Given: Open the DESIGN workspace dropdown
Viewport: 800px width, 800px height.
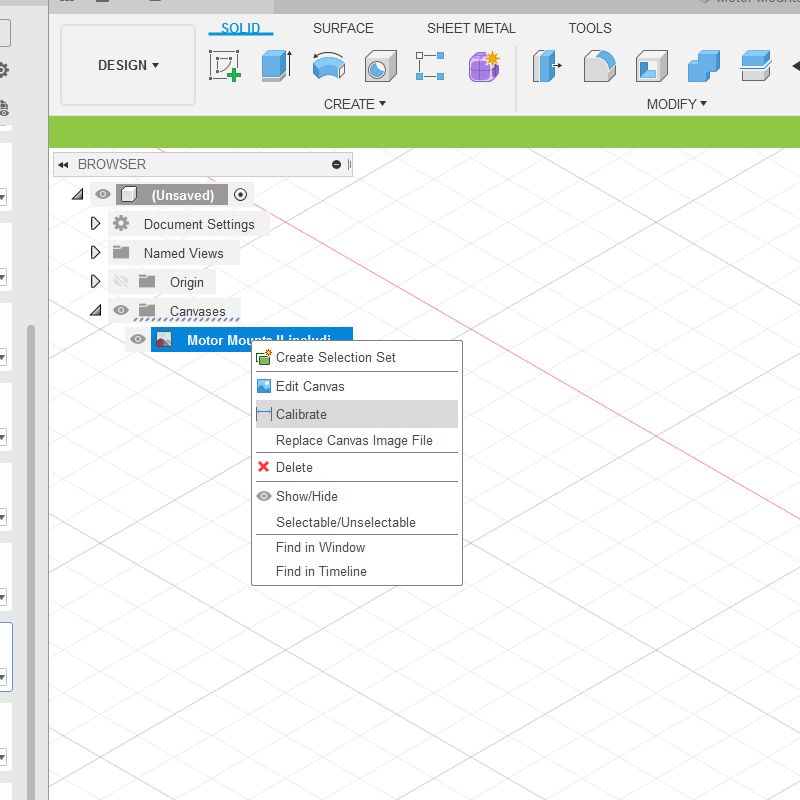Looking at the screenshot, I should 128,65.
